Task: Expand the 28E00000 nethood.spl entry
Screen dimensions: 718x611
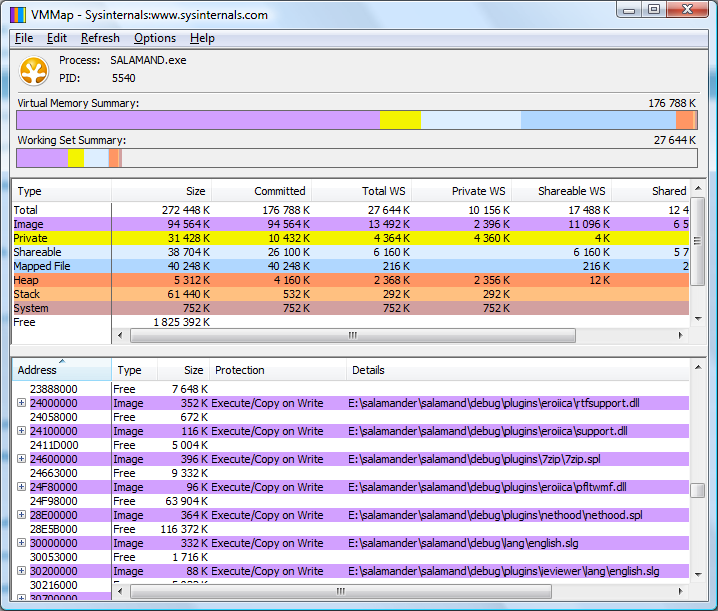Action: tap(21, 514)
